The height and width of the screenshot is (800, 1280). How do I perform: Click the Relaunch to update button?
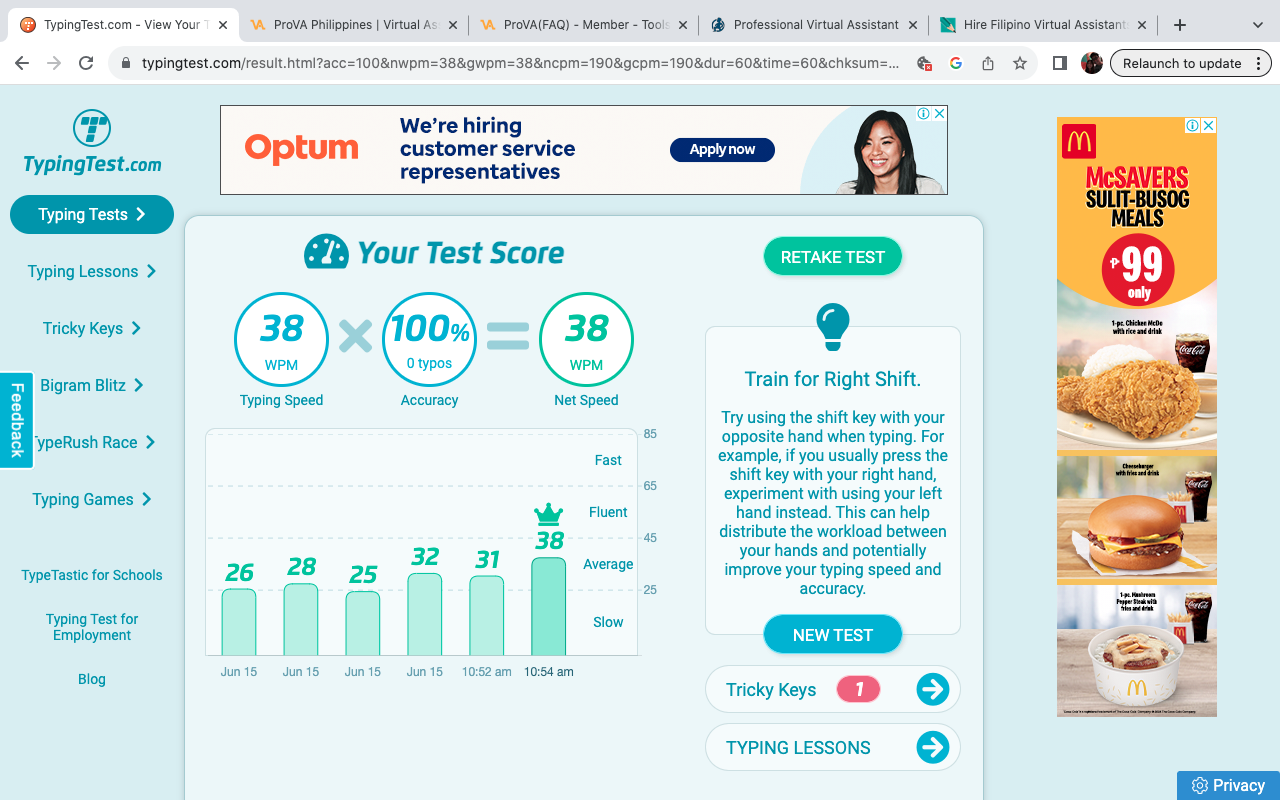1191,63
